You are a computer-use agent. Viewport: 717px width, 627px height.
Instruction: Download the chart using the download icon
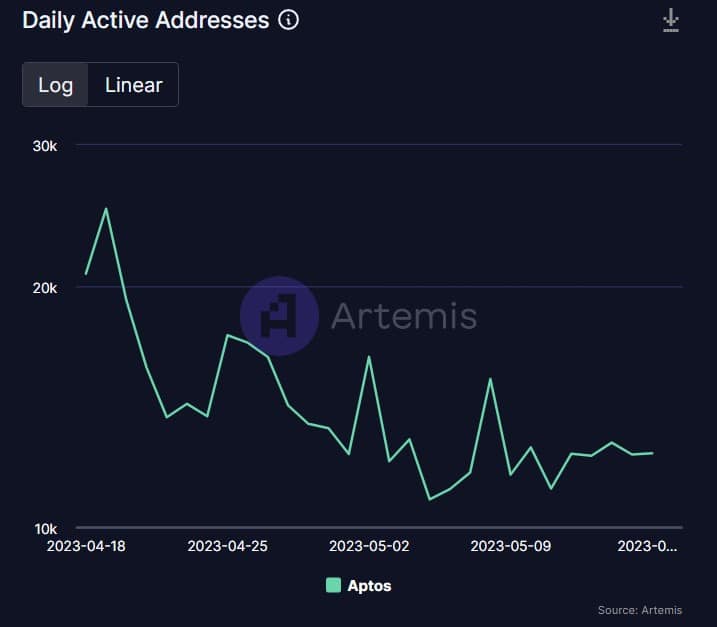pyautogui.click(x=671, y=21)
